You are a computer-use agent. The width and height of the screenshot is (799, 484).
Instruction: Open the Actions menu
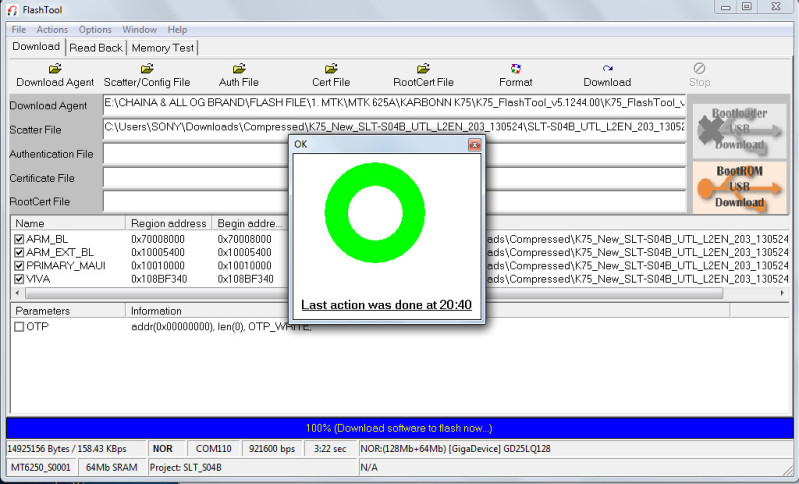[x=52, y=30]
